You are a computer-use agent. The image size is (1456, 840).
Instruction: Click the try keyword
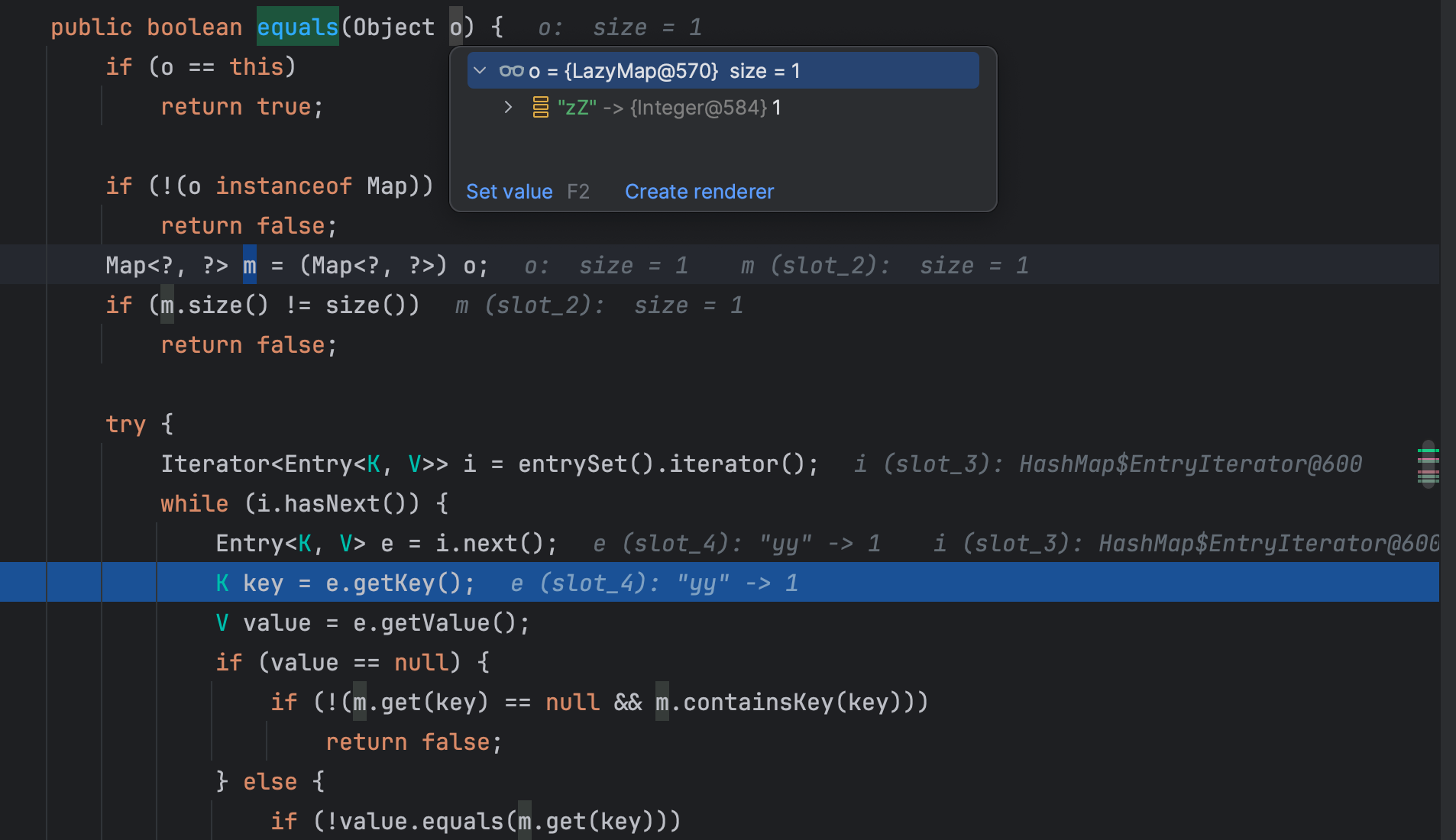coord(125,424)
